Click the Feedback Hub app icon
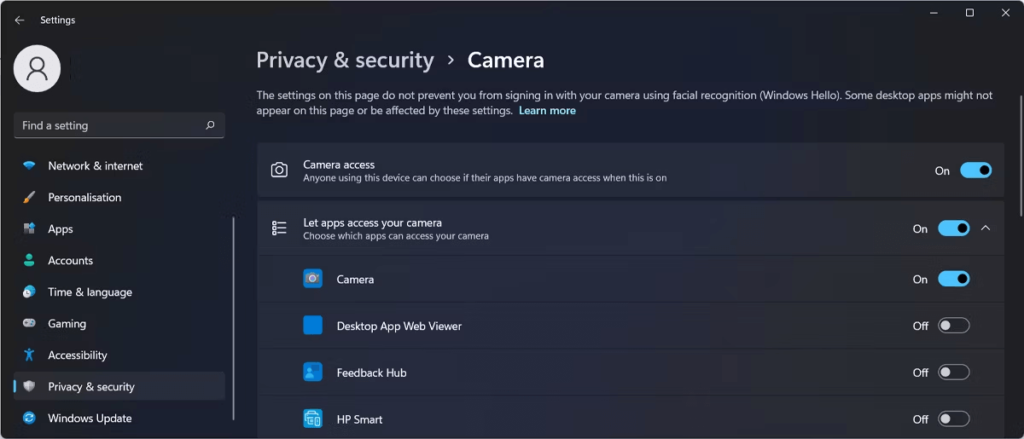This screenshot has height=439, width=1024. click(x=313, y=372)
